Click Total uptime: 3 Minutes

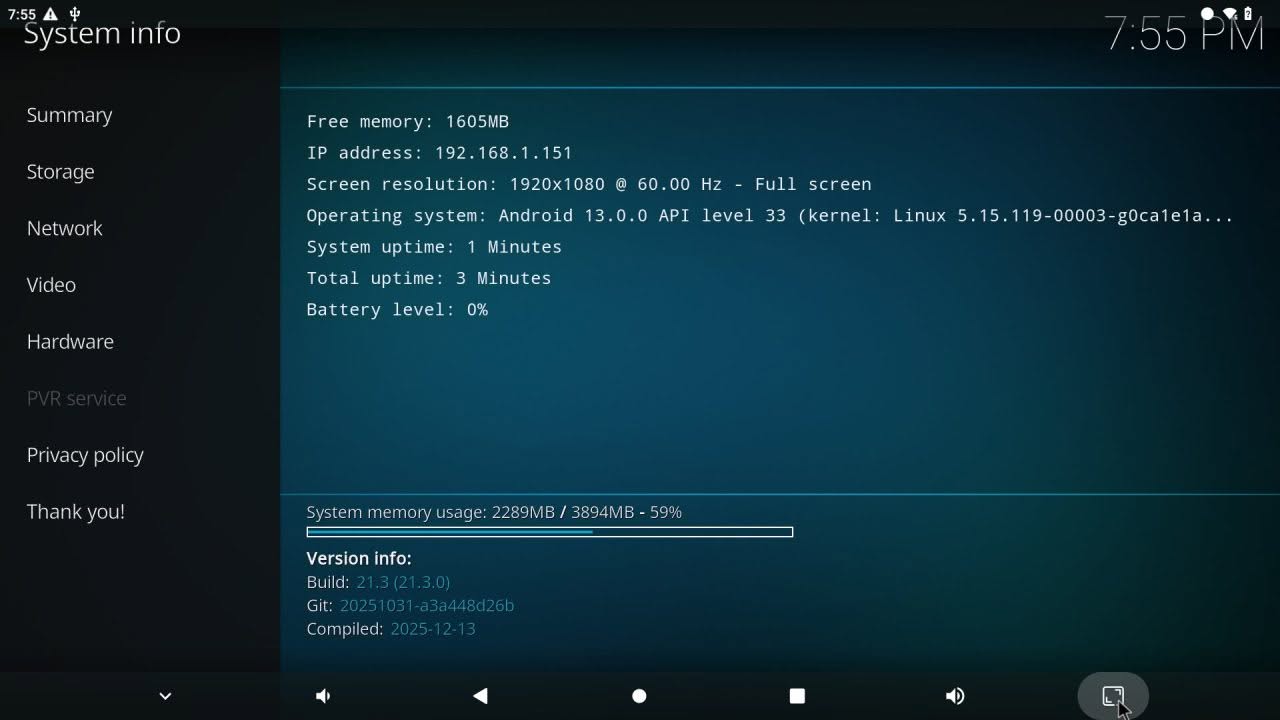(x=428, y=278)
